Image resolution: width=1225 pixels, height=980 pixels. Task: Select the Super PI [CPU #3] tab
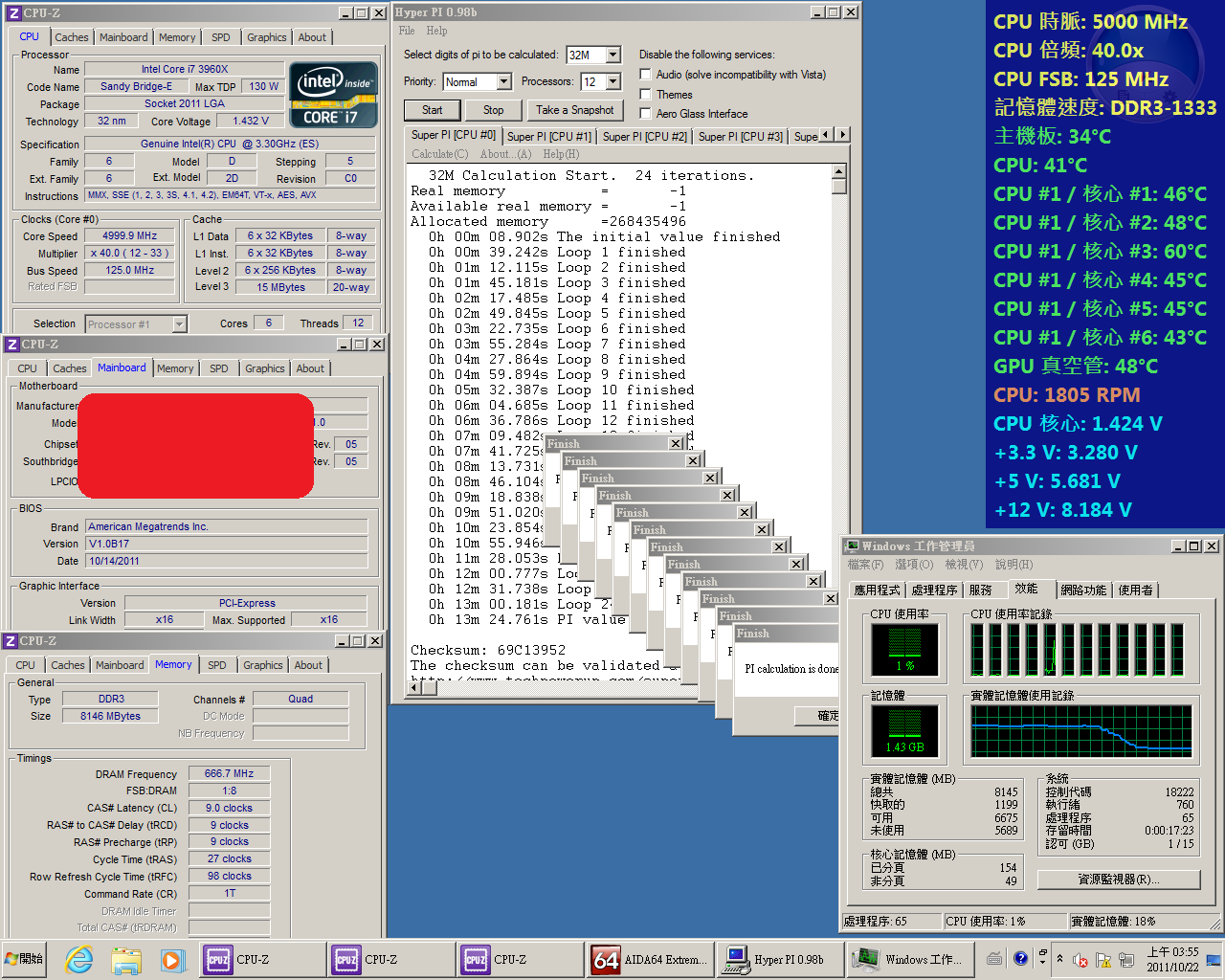click(741, 137)
